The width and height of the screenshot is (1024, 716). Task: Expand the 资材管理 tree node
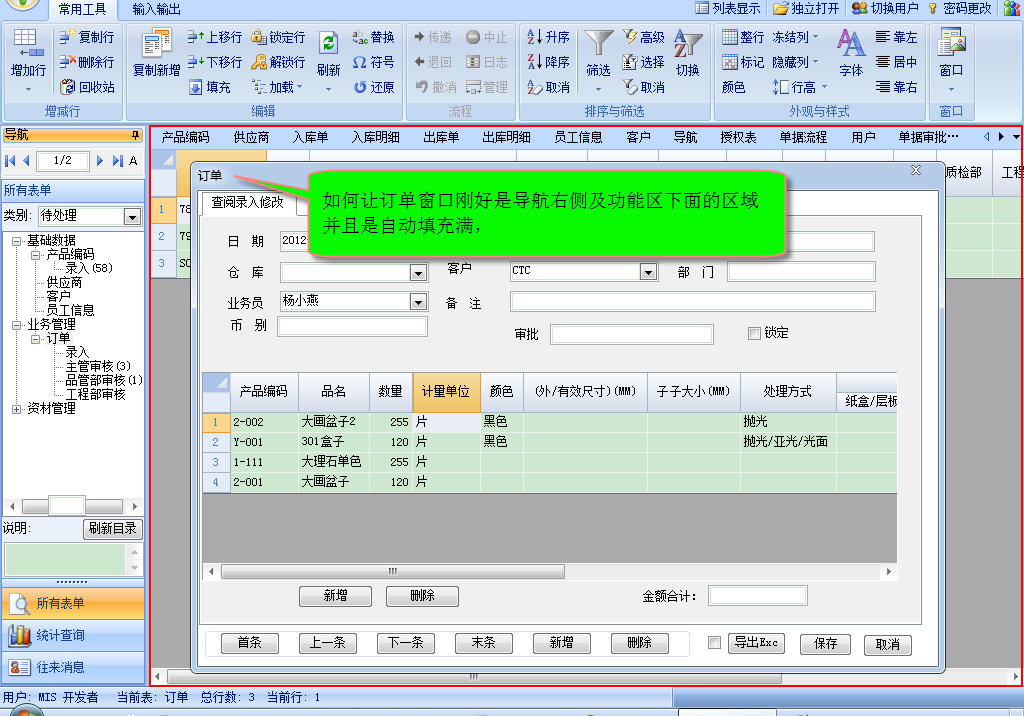[x=17, y=409]
